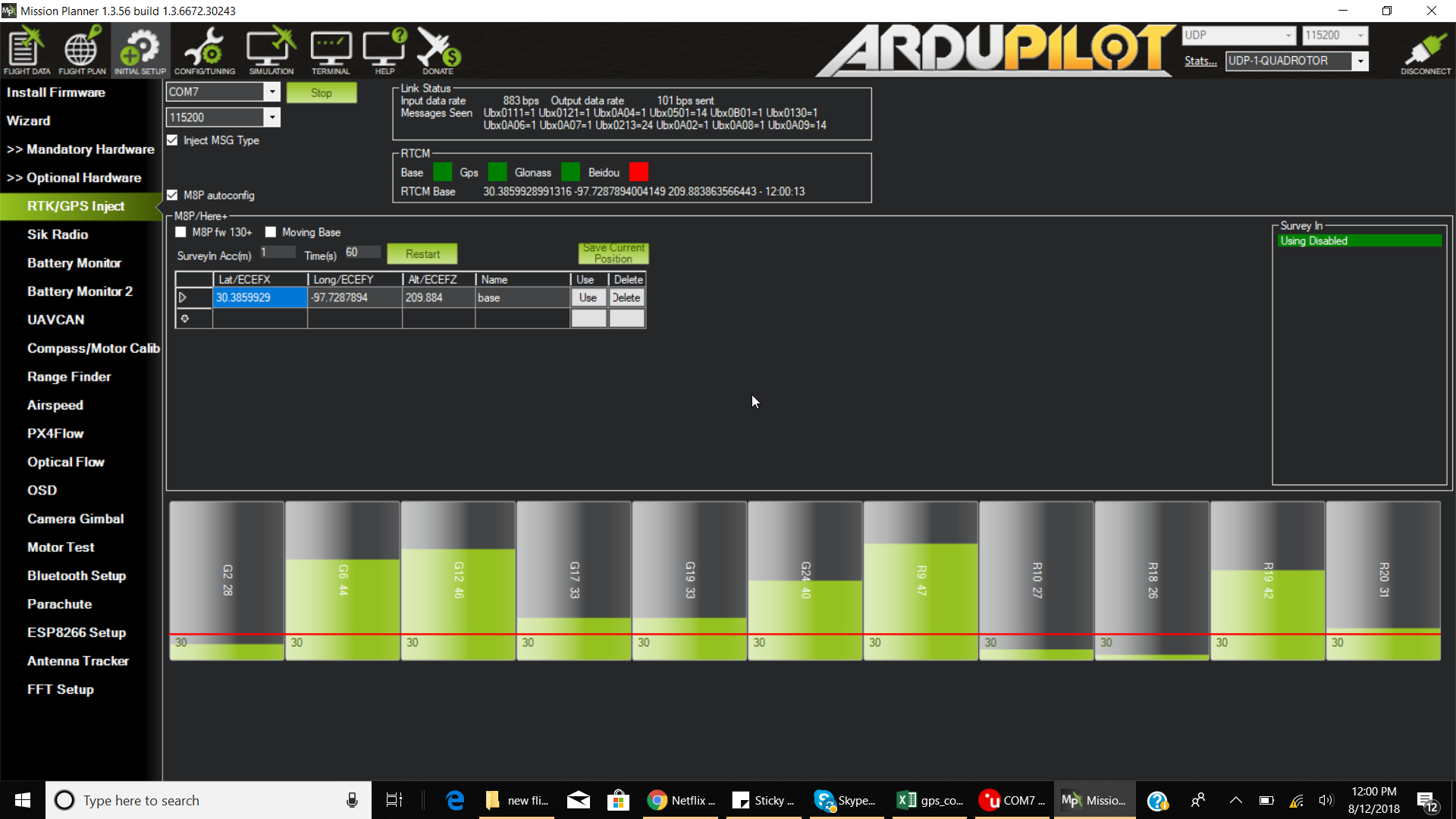1456x819 pixels.
Task: Enable the Moving Base option
Action: tap(271, 231)
